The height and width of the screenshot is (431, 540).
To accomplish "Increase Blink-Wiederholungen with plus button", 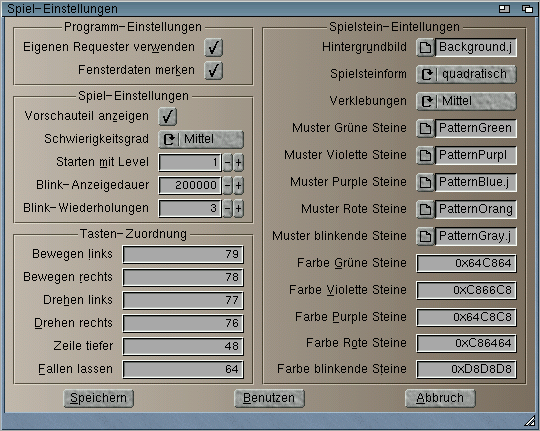I will click(x=238, y=208).
